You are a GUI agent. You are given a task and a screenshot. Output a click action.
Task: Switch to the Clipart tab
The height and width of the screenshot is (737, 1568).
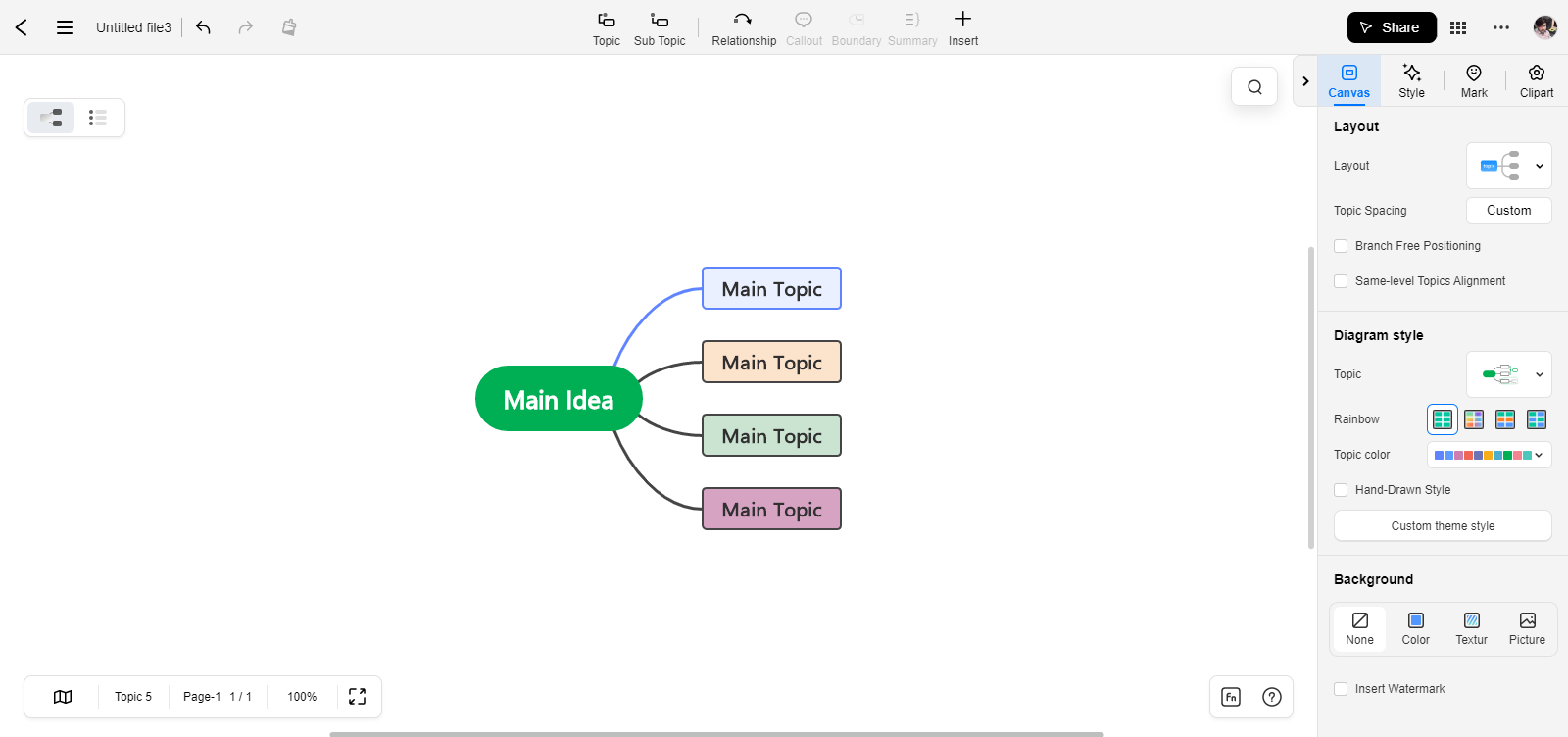[x=1537, y=80]
